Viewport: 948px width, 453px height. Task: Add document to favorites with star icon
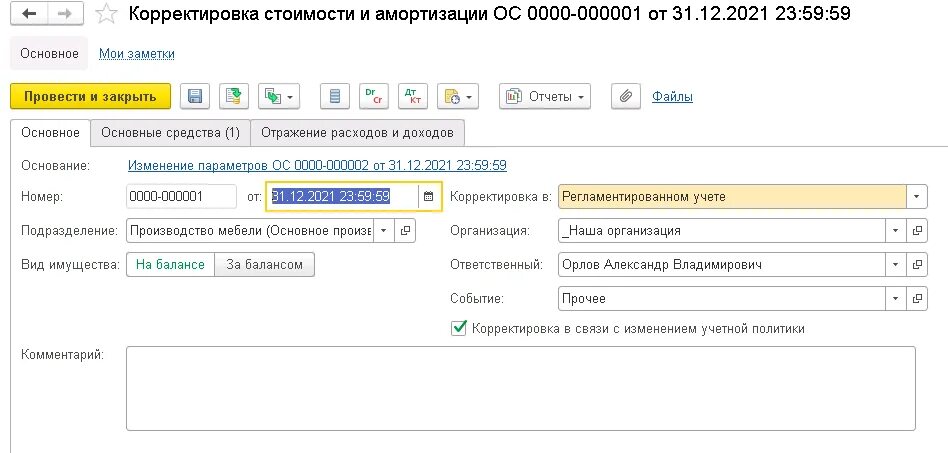106,14
